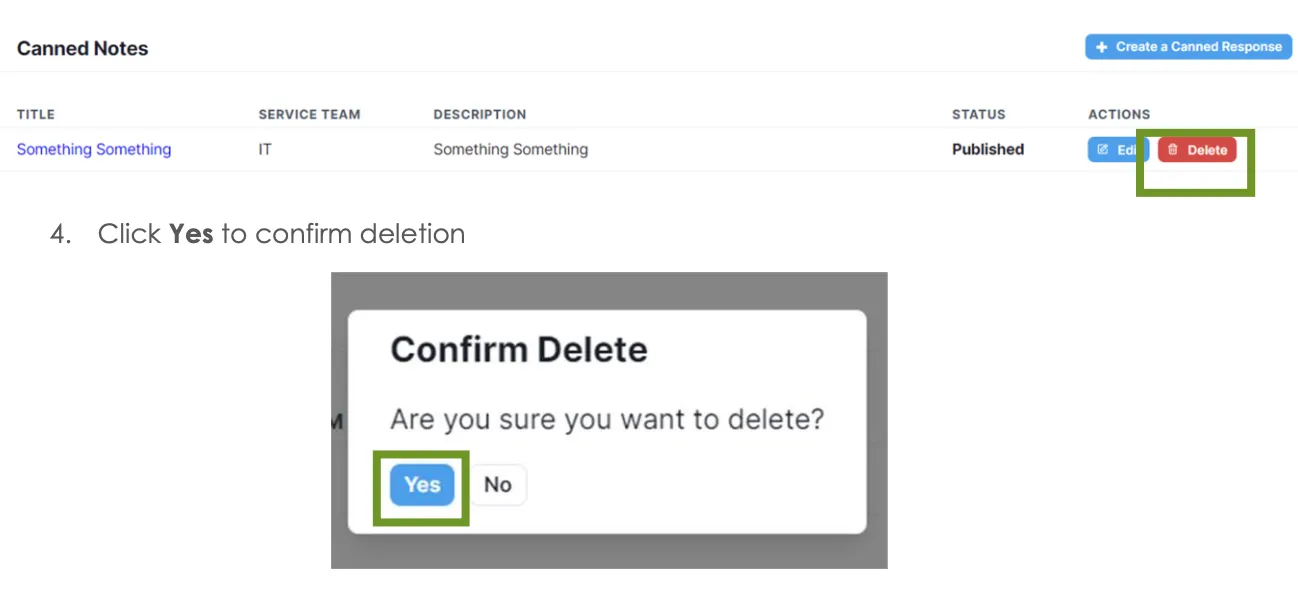
Task: Click the Confirm Delete dialog title
Action: tap(519, 350)
